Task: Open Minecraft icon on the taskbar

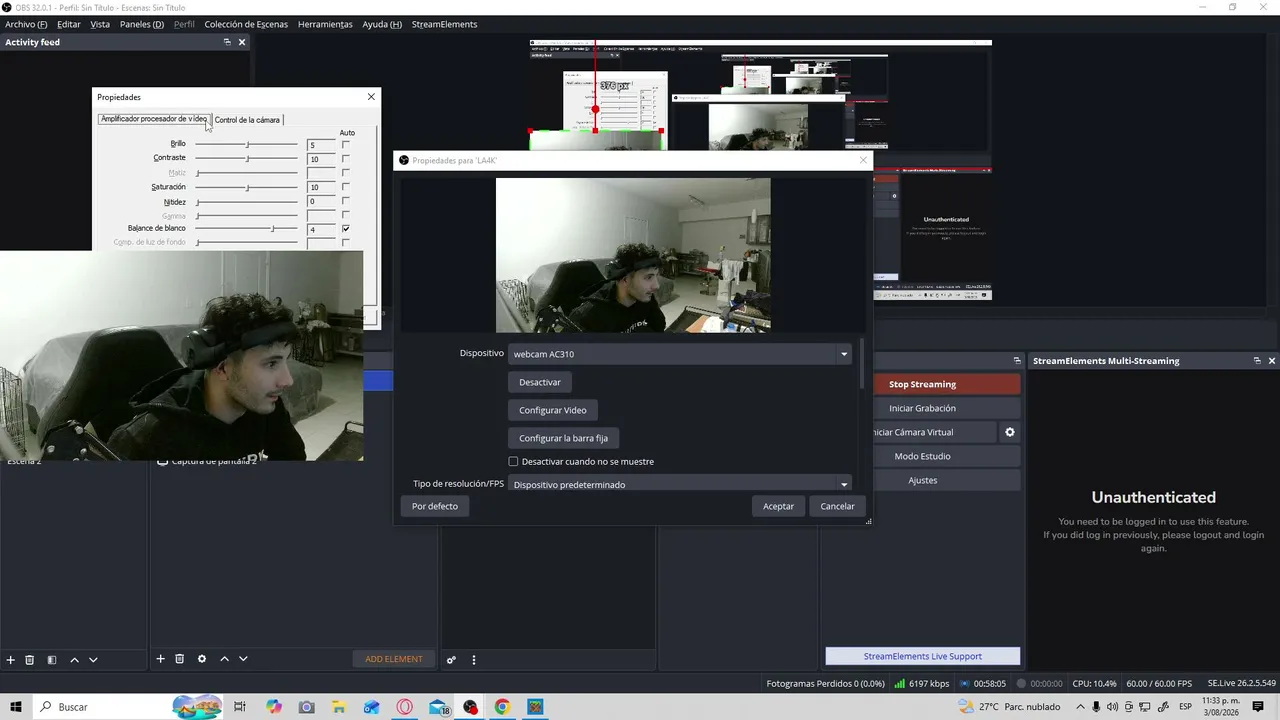Action: click(535, 707)
